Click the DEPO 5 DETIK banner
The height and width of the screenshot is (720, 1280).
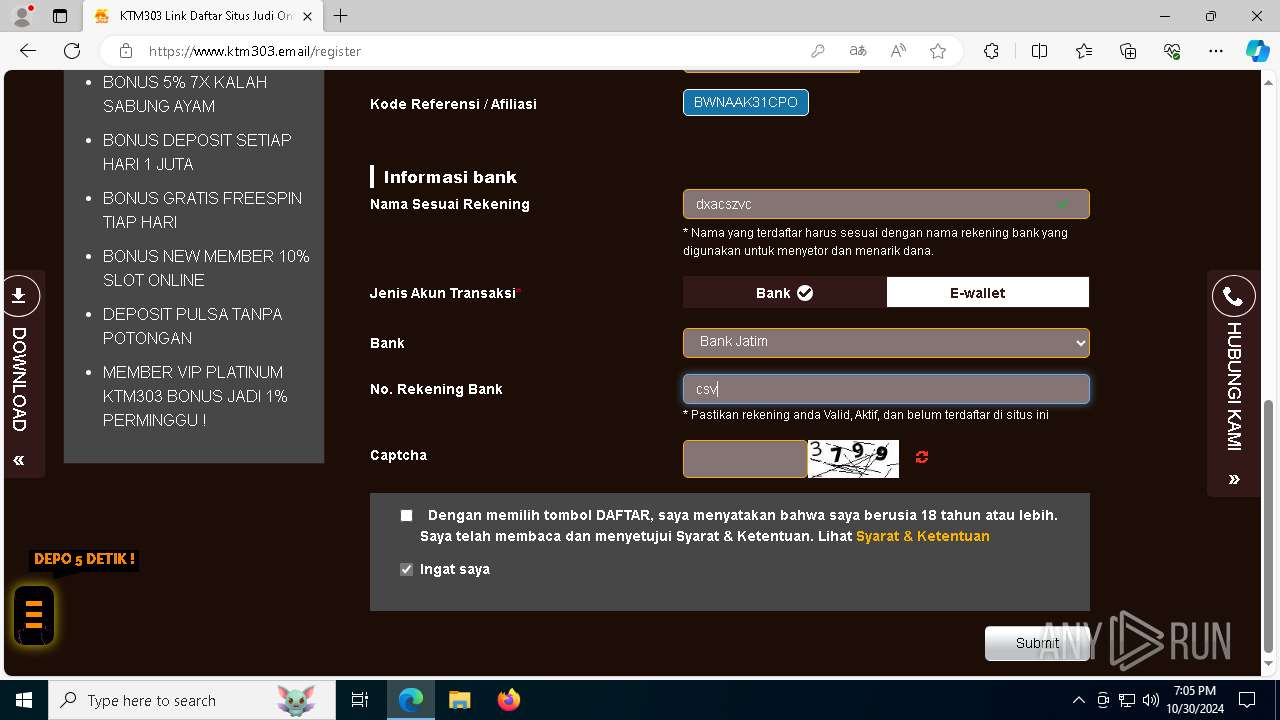click(84, 559)
